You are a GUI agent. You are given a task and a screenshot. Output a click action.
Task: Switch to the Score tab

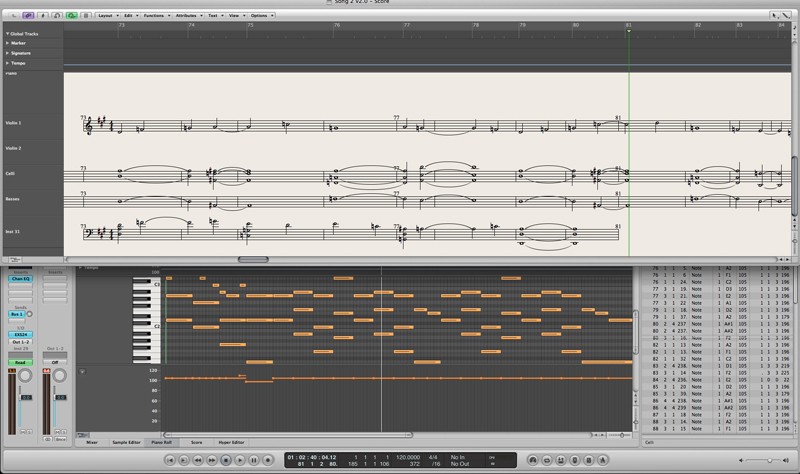point(196,442)
